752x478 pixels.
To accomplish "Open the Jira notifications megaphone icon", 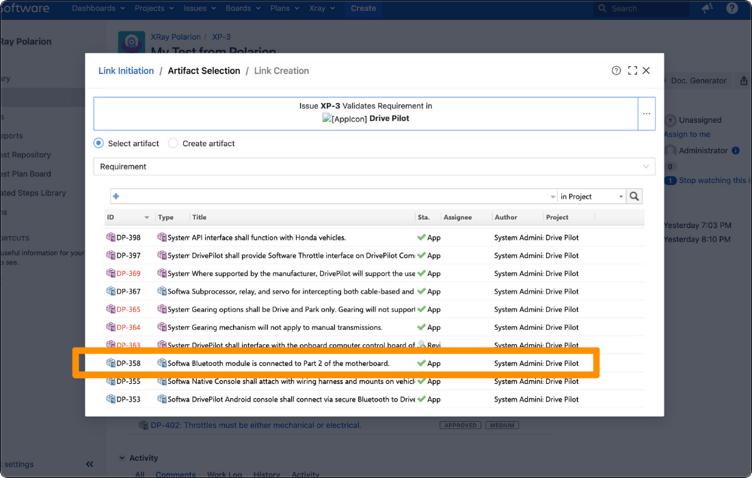I will 707,8.
